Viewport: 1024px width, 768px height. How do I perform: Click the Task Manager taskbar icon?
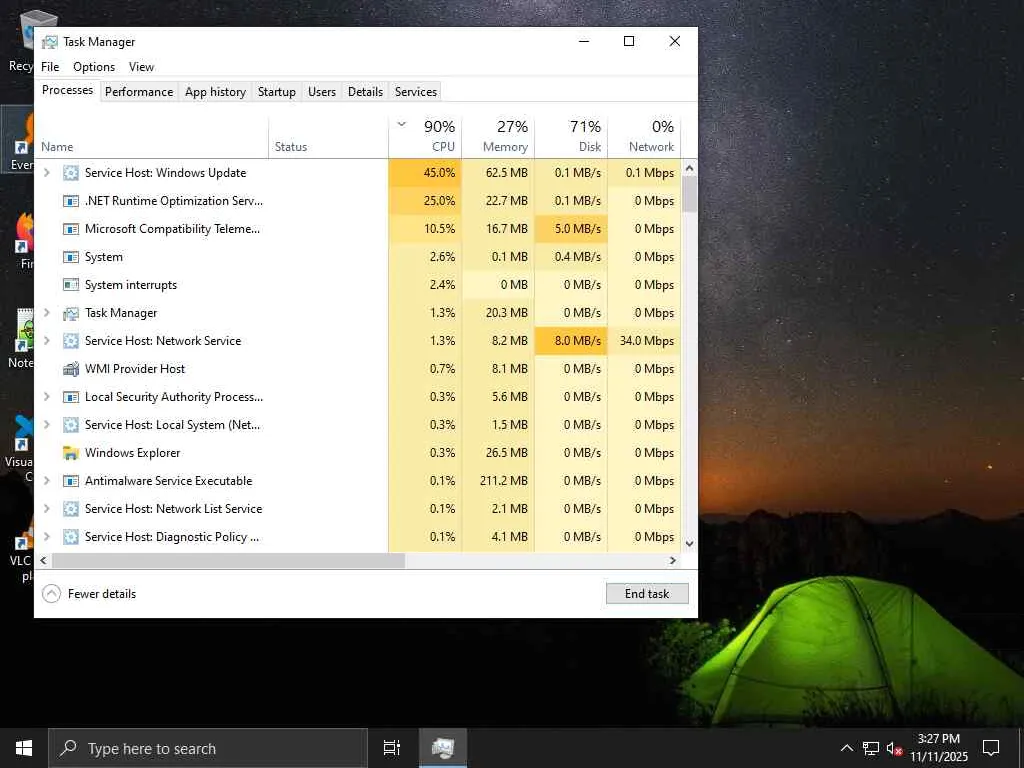(443, 748)
